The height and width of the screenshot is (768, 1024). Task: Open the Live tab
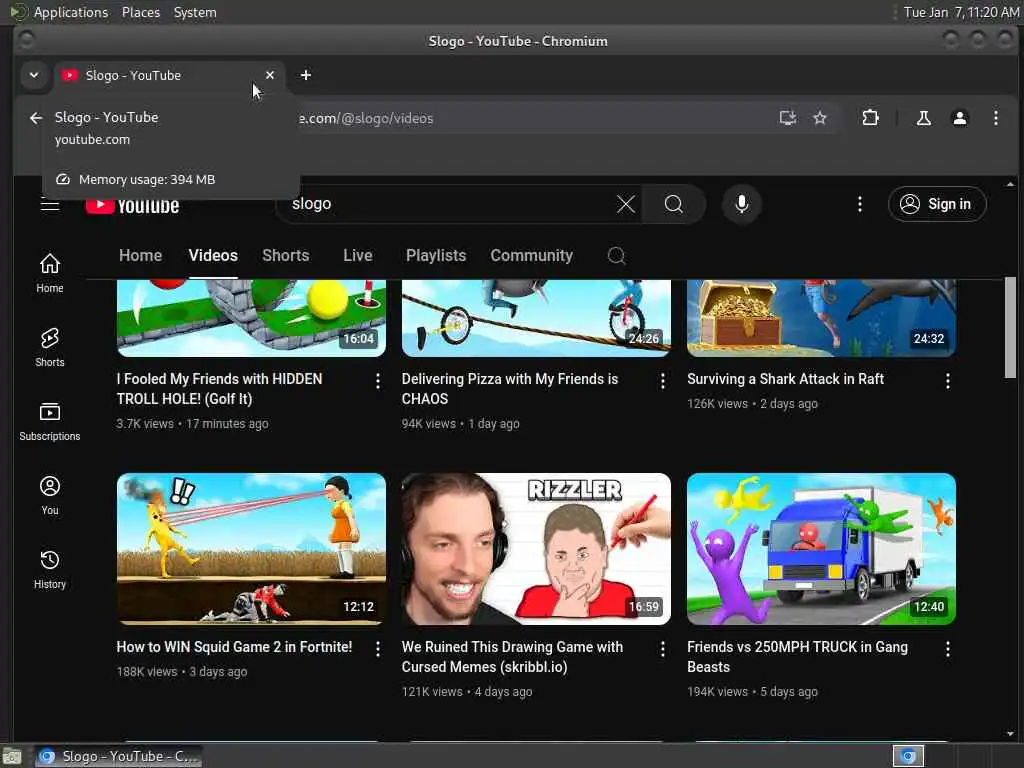[357, 255]
